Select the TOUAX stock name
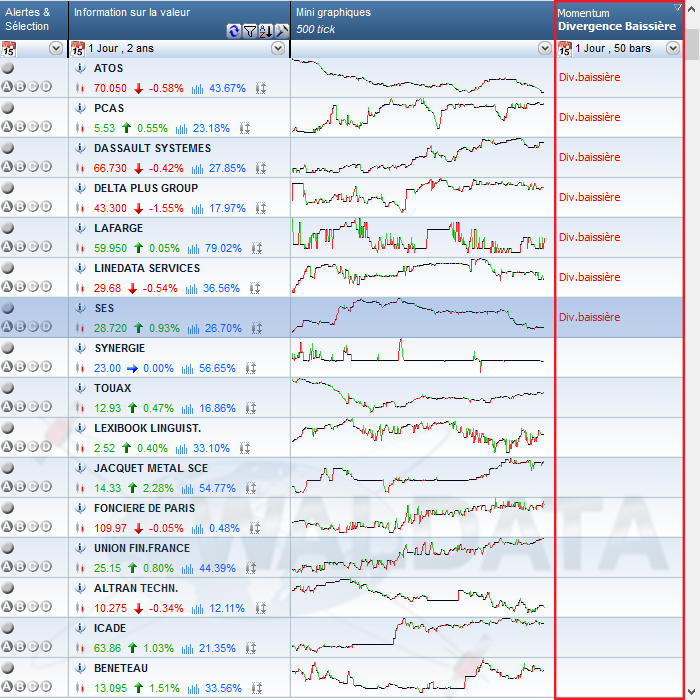 pos(112,388)
